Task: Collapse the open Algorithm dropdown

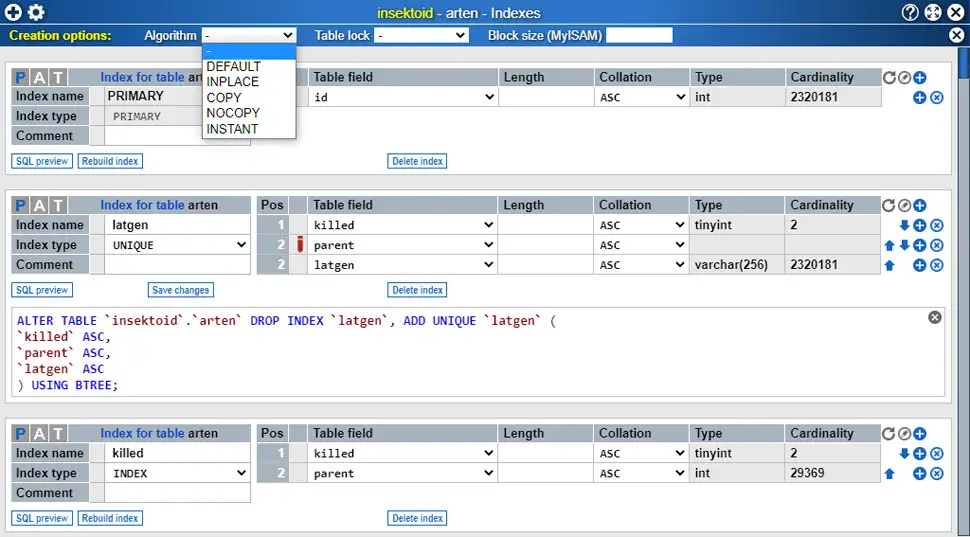Action: pos(249,35)
